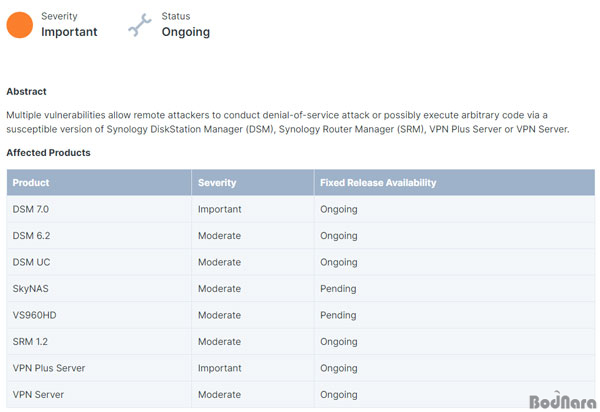Click the Pending status for SkyNAS

coord(338,289)
